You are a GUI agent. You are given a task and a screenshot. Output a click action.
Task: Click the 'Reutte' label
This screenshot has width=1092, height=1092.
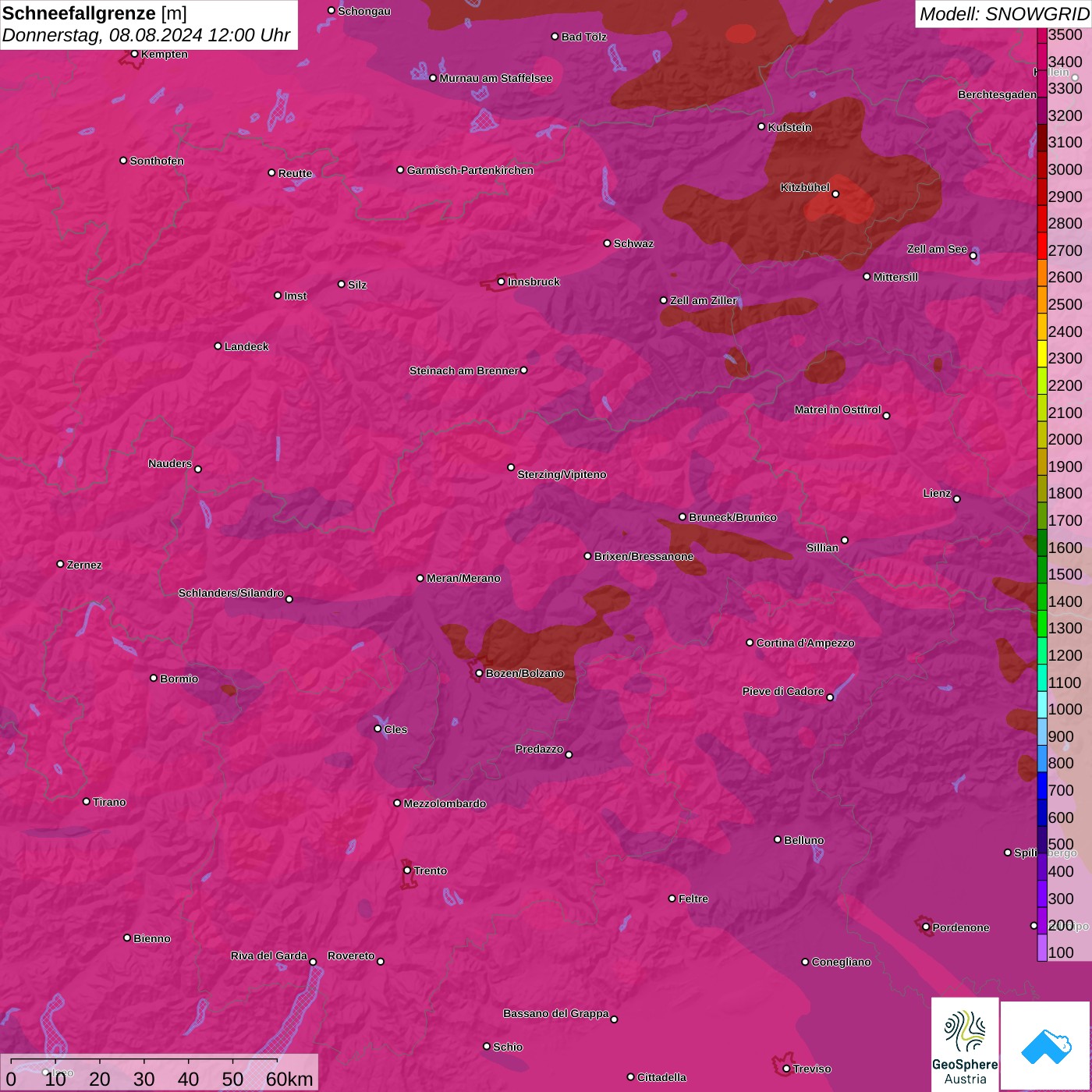click(295, 173)
